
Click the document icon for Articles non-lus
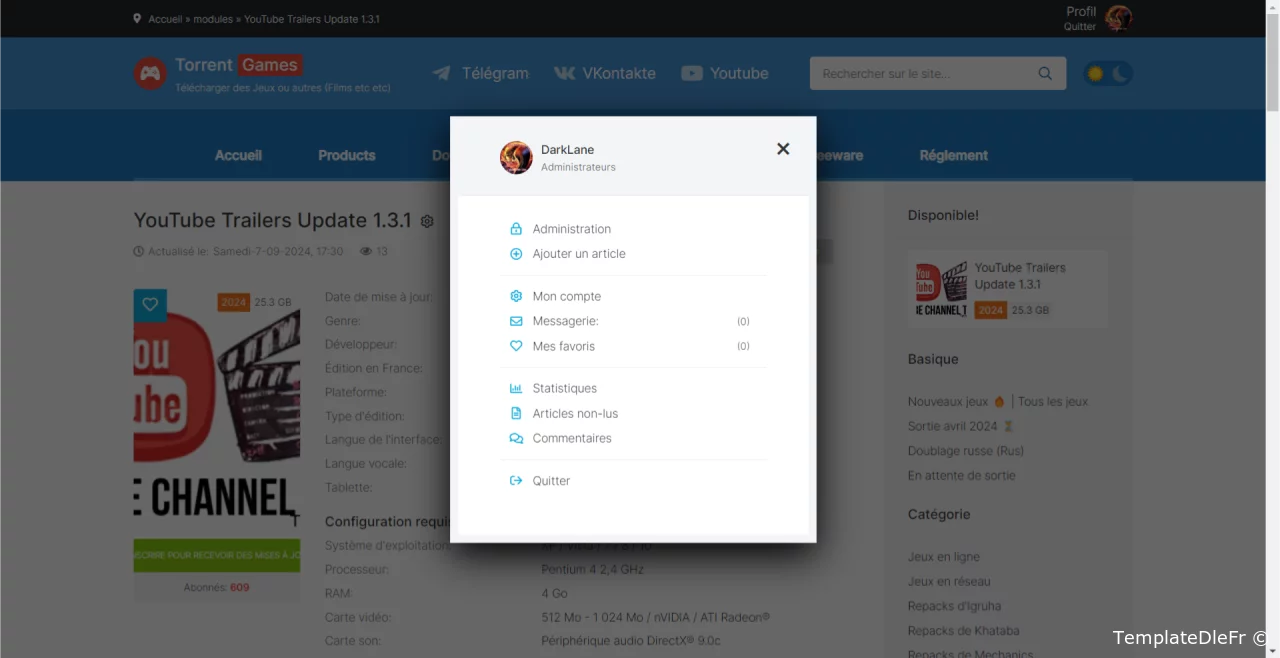coord(516,413)
